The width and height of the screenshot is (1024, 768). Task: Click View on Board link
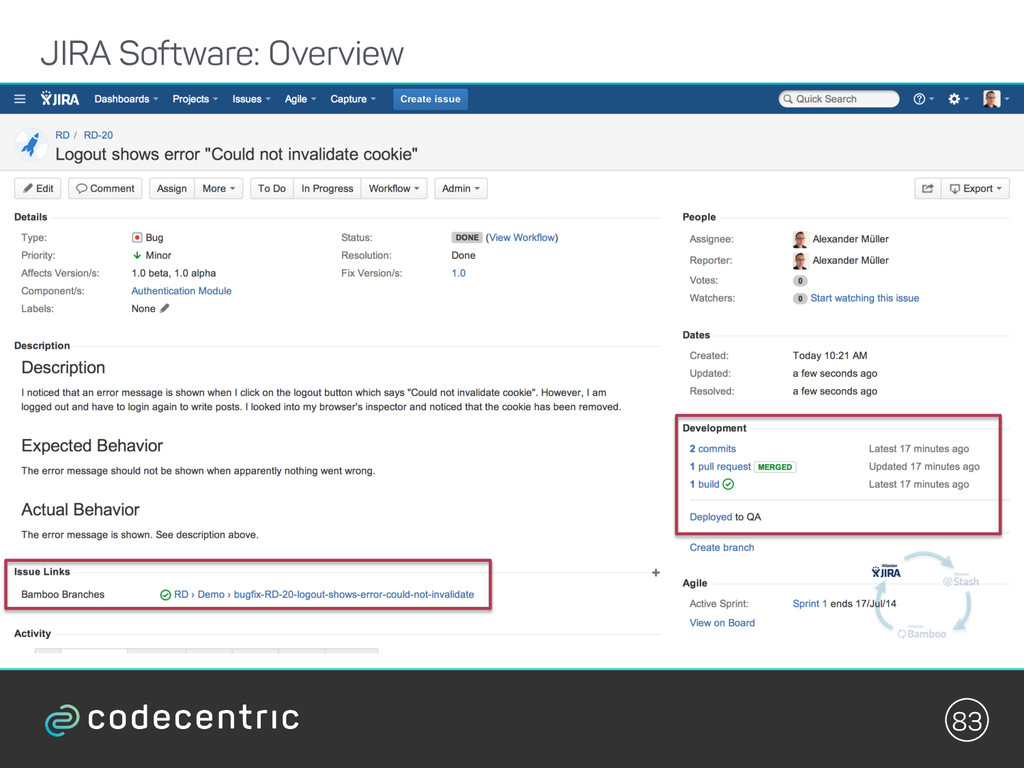tap(722, 623)
